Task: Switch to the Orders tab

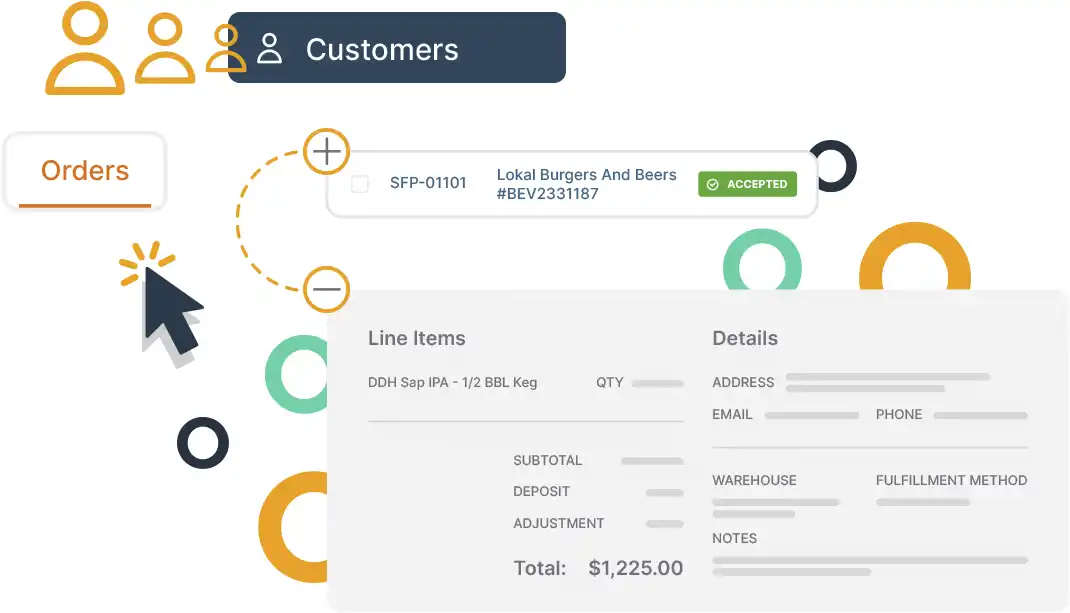Action: pyautogui.click(x=85, y=171)
